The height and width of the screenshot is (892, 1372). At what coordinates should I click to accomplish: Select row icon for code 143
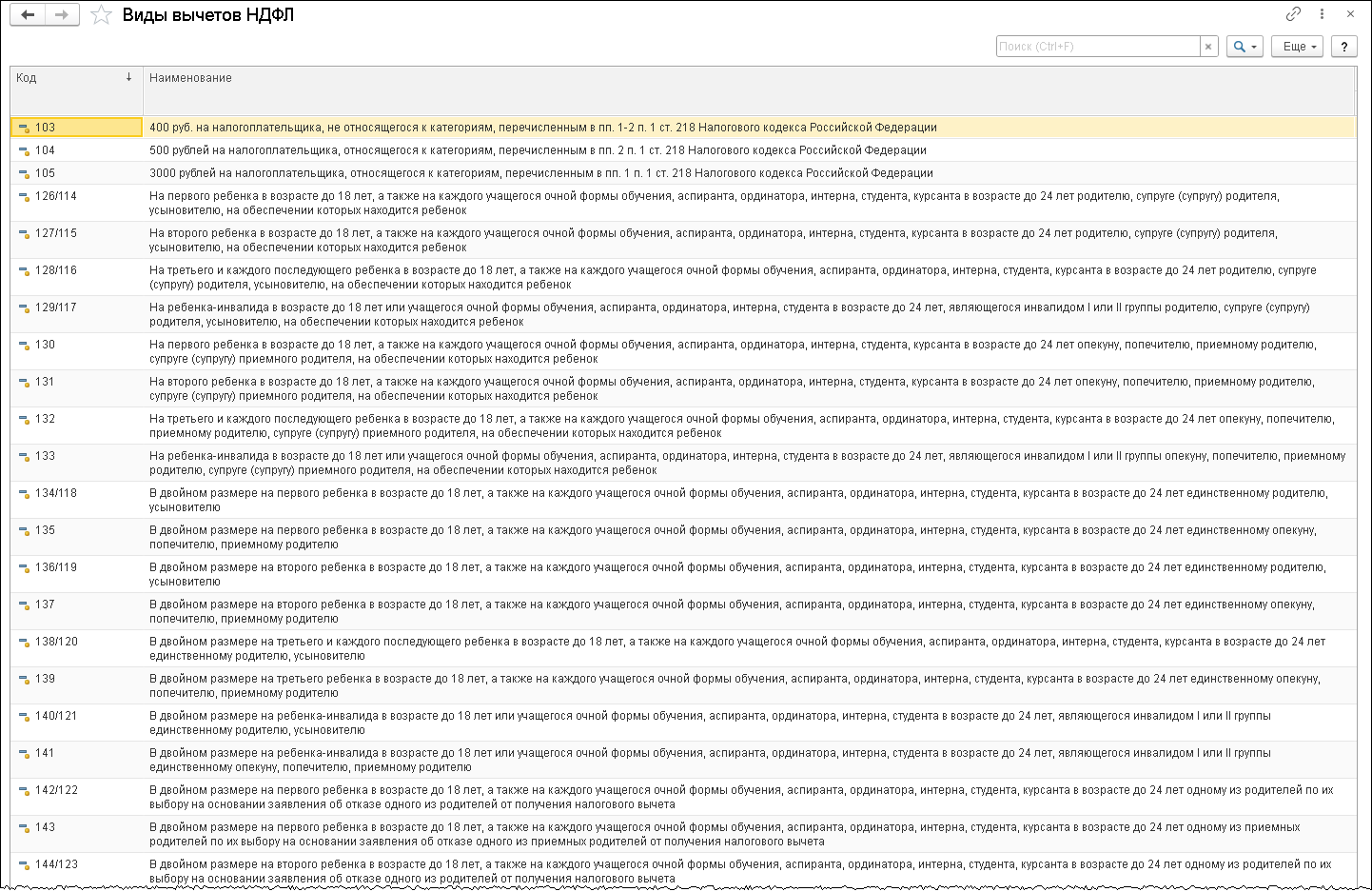25,827
